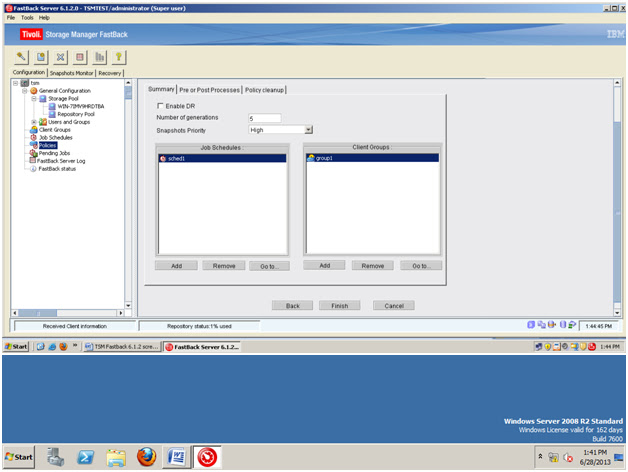Select the Users and Groups icon
This screenshot has width=628, height=472.
[43, 122]
